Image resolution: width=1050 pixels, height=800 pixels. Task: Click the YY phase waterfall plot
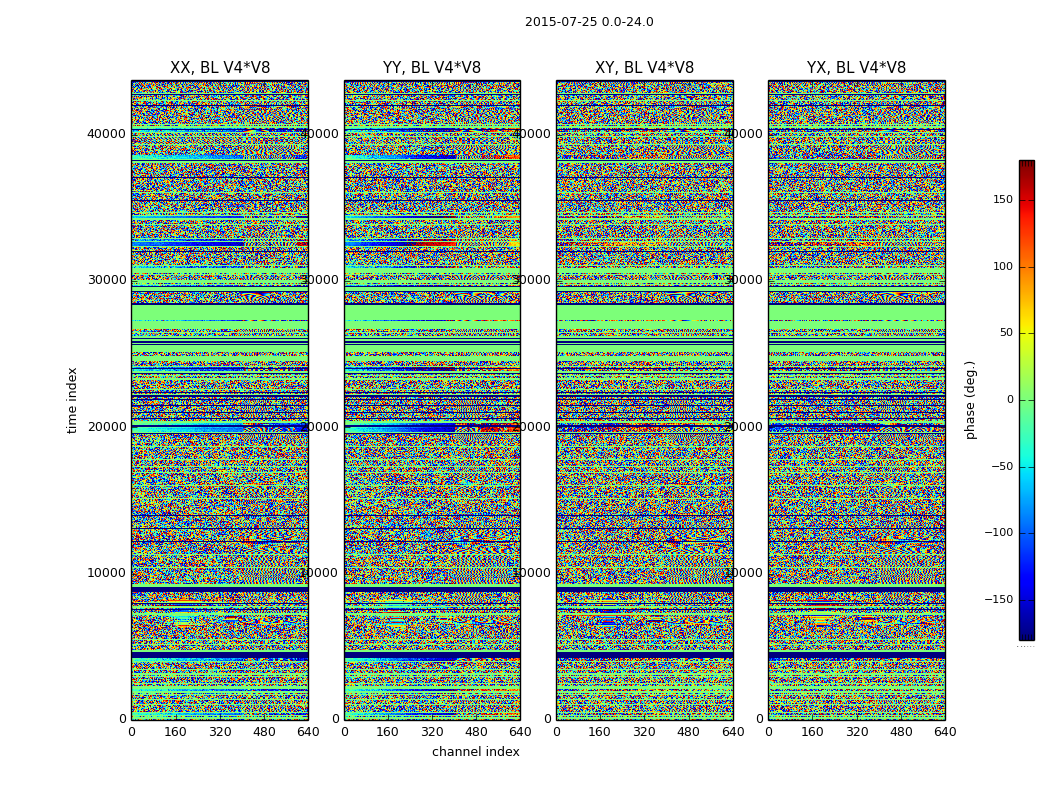click(432, 400)
